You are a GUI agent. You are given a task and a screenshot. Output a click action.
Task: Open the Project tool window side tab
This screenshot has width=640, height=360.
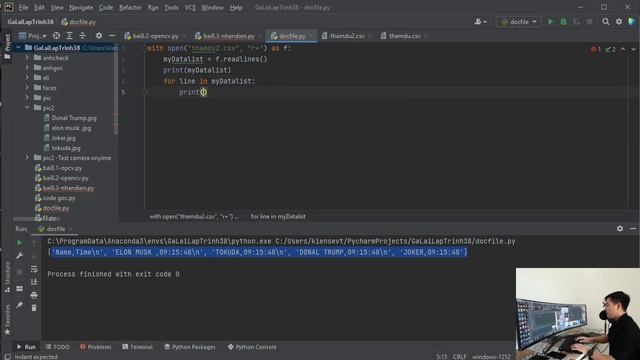[x=7, y=47]
